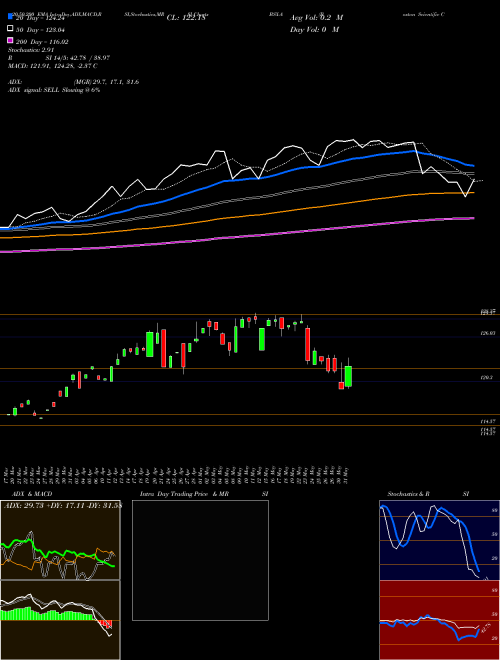Click the 126.03 price axis label
Viewport: 500px width, 660px height.
coord(487,333)
